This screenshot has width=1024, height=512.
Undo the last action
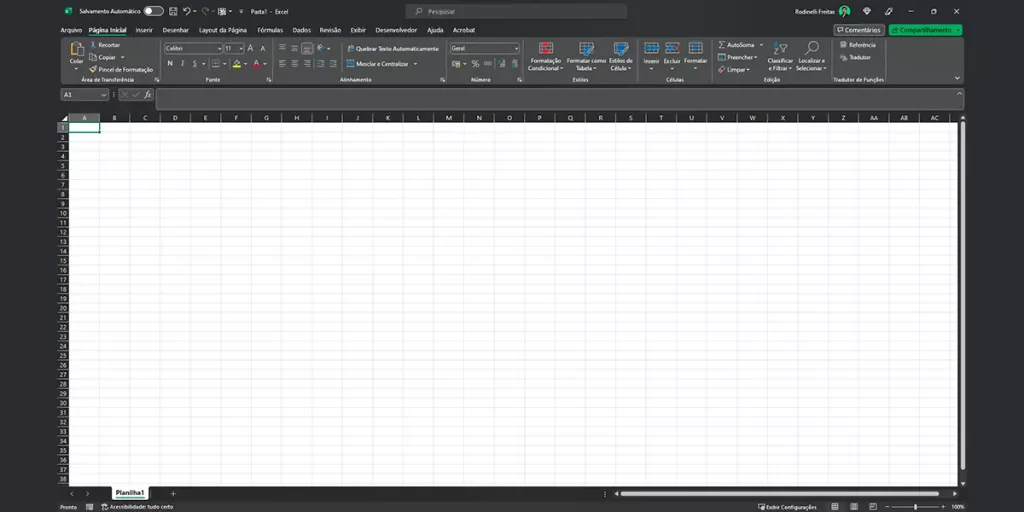pos(187,11)
